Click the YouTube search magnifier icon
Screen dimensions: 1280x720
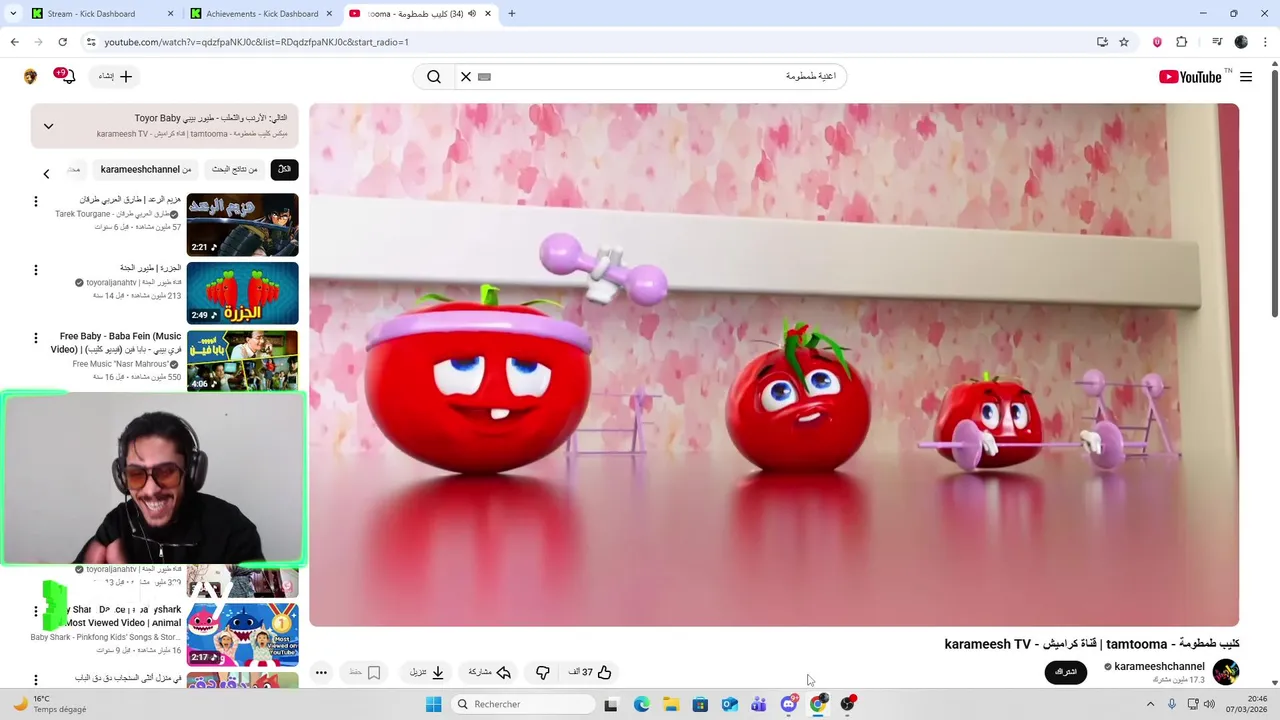pyautogui.click(x=434, y=77)
